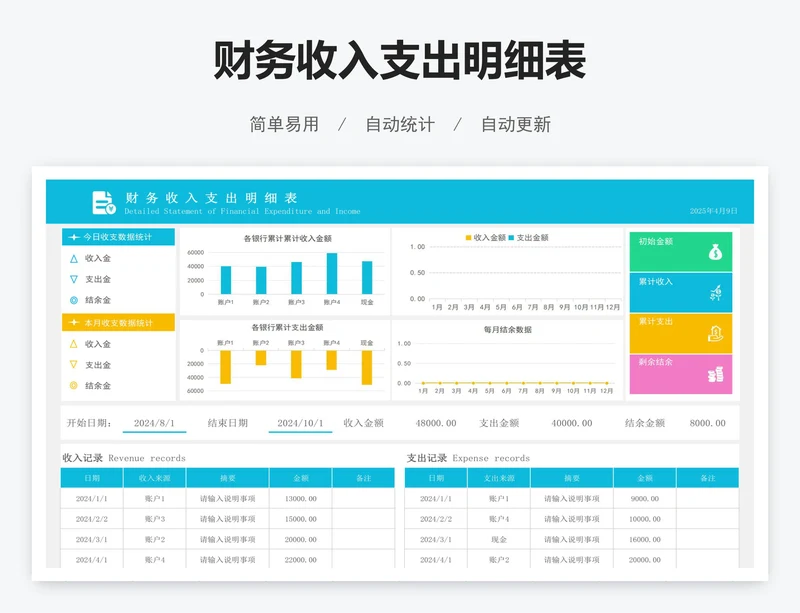This screenshot has width=800, height=613.
Task: Select expense amount cell 16000.00
Action: click(645, 540)
